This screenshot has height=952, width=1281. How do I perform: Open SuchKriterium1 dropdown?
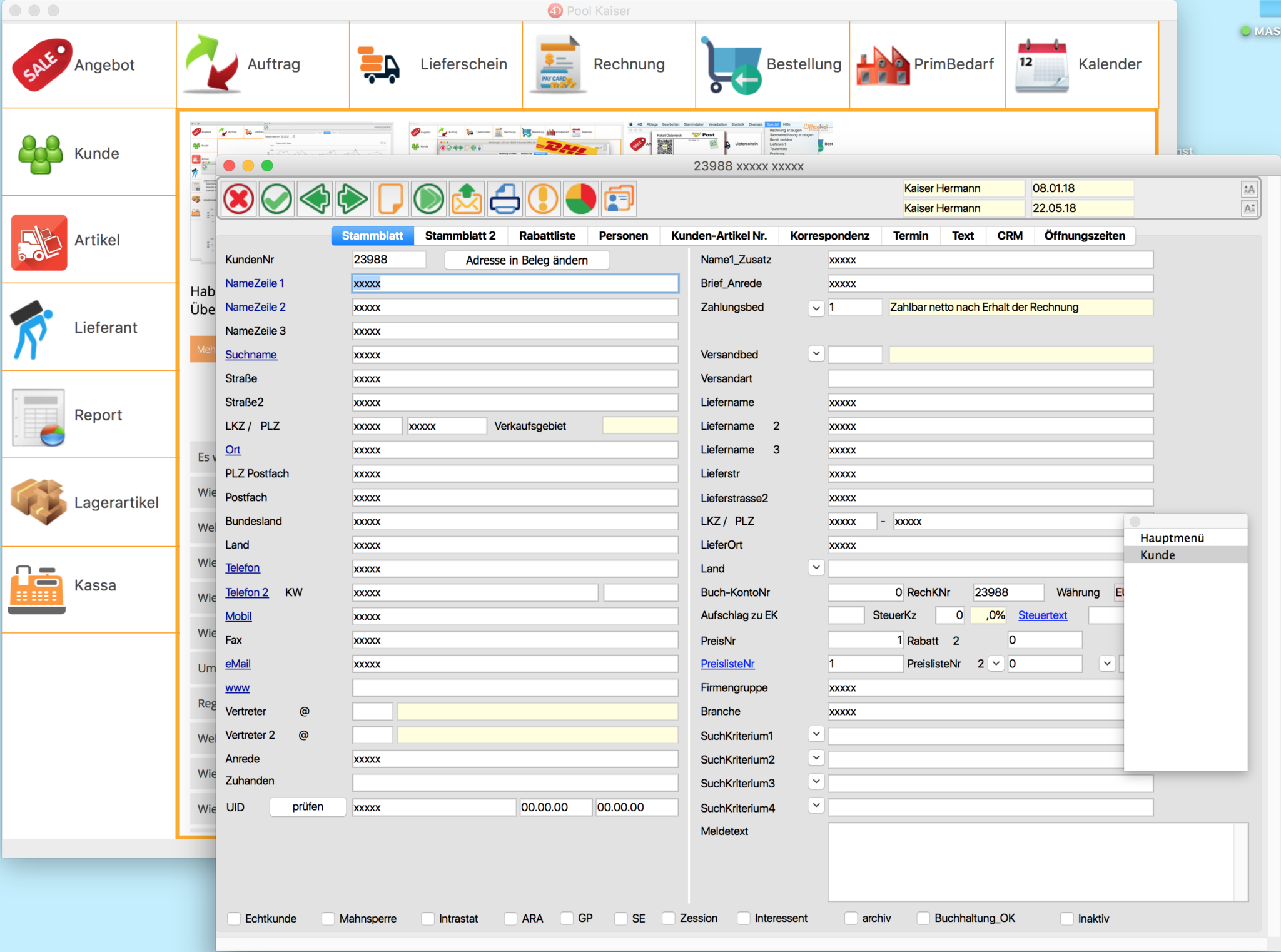click(816, 734)
